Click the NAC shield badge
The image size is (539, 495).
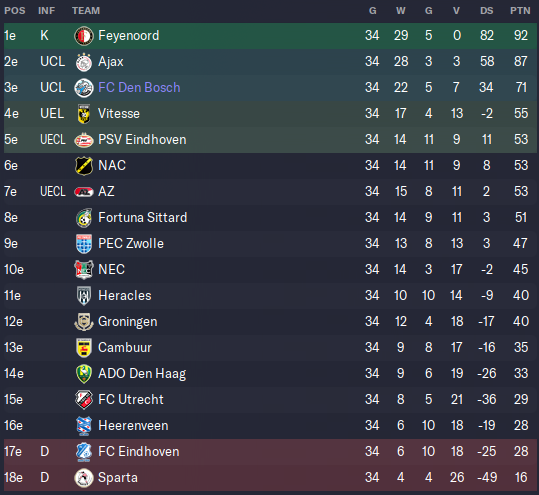84,166
